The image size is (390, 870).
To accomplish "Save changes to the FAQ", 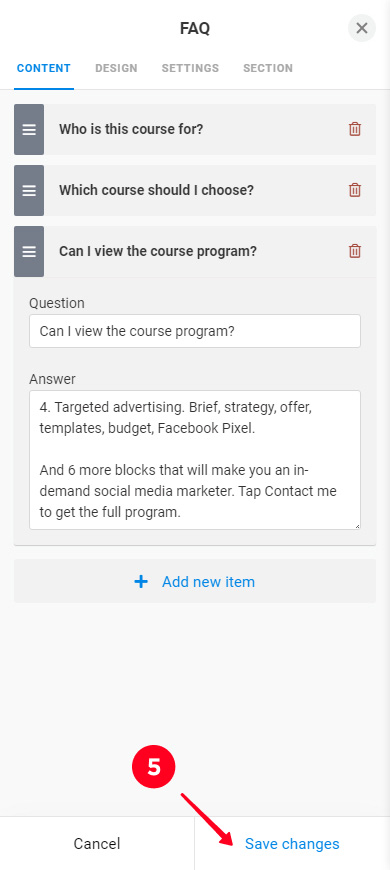I will coord(292,844).
